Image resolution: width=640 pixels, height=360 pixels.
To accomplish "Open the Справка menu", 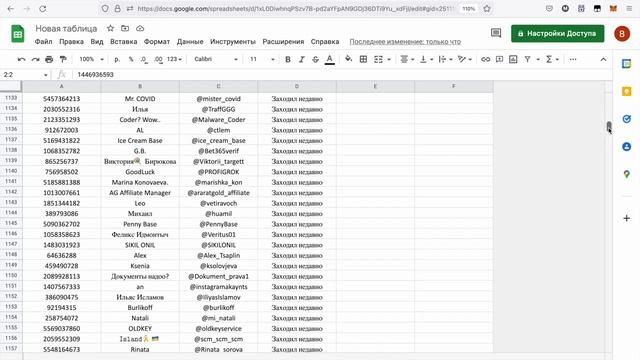I will point(325,42).
